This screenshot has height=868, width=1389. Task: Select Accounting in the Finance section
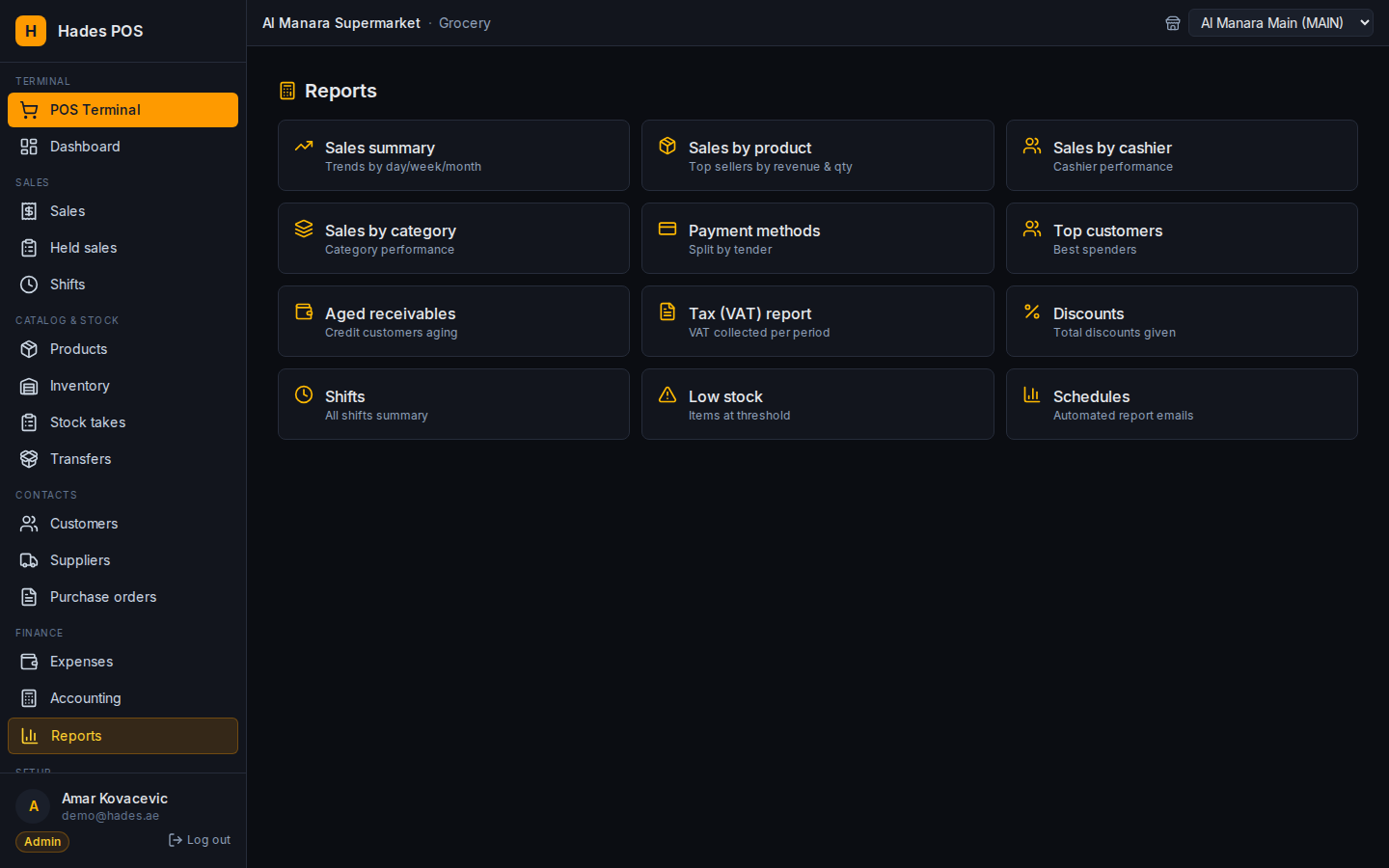click(x=123, y=698)
